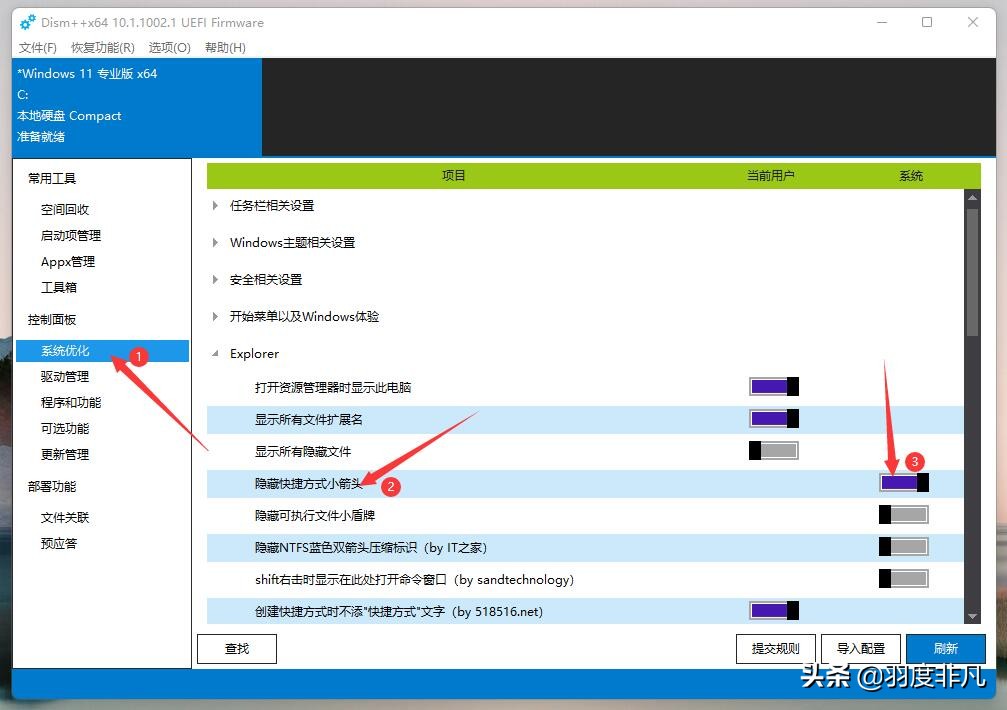Enable 显示所有隐藏文件
The image size is (1007, 710).
coord(772,450)
